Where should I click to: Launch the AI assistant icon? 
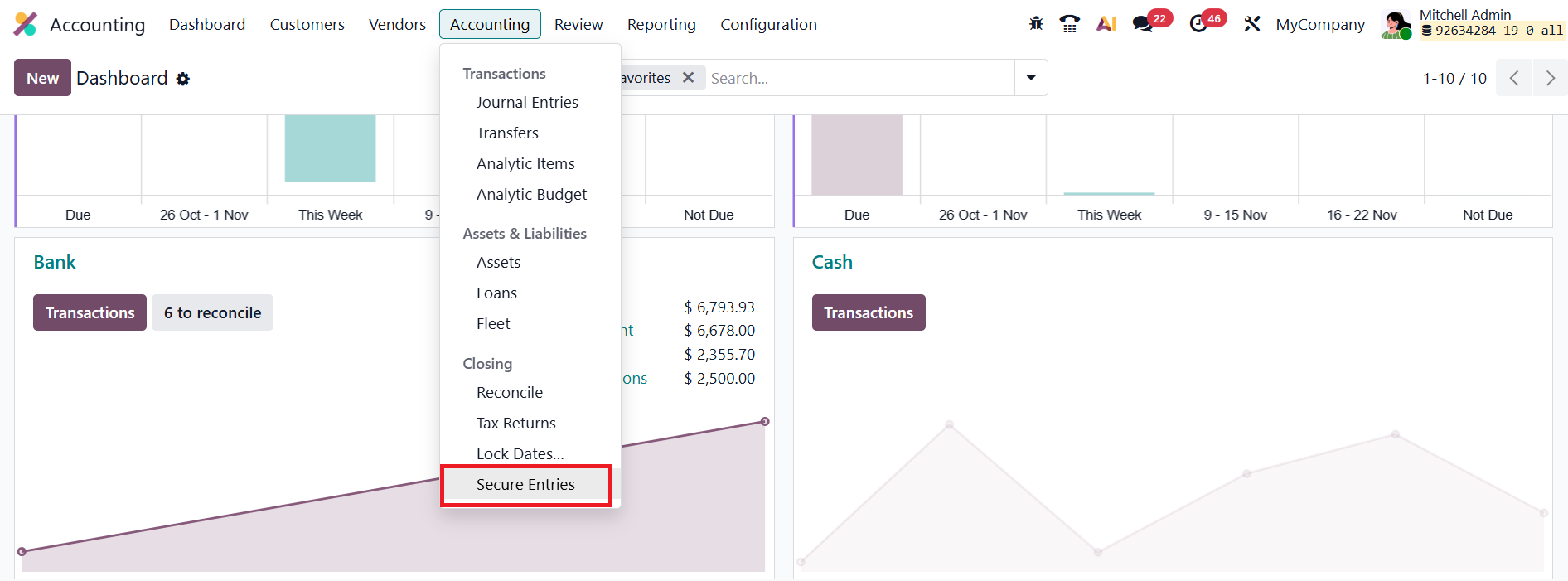[1106, 24]
